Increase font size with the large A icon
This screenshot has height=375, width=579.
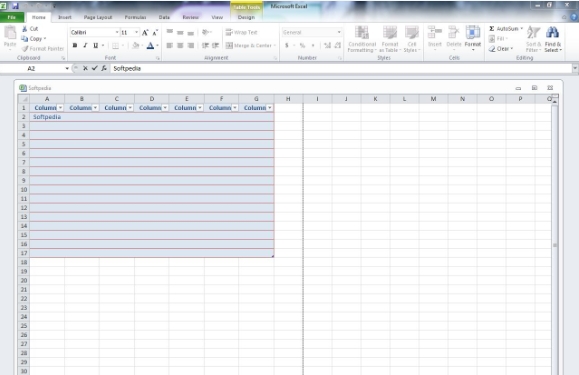(145, 32)
